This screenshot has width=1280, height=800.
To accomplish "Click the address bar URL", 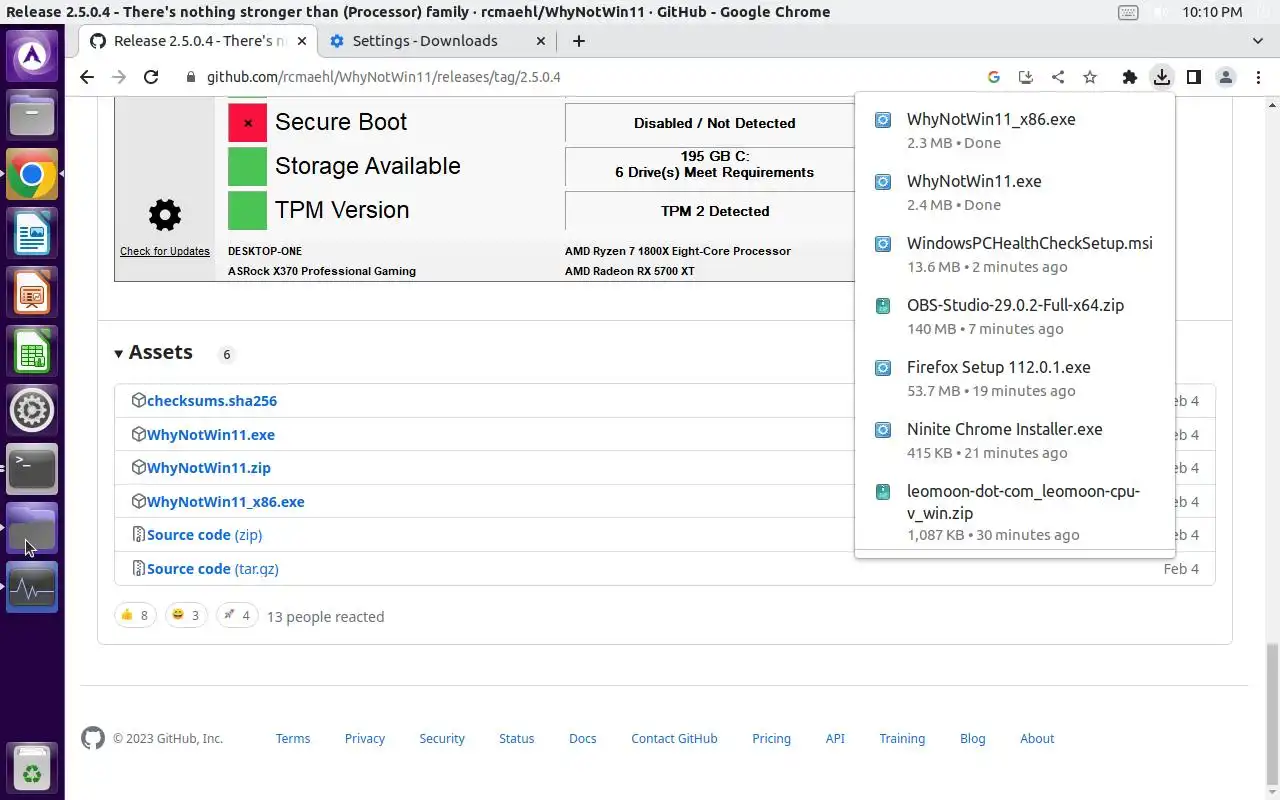I will pyautogui.click(x=383, y=77).
